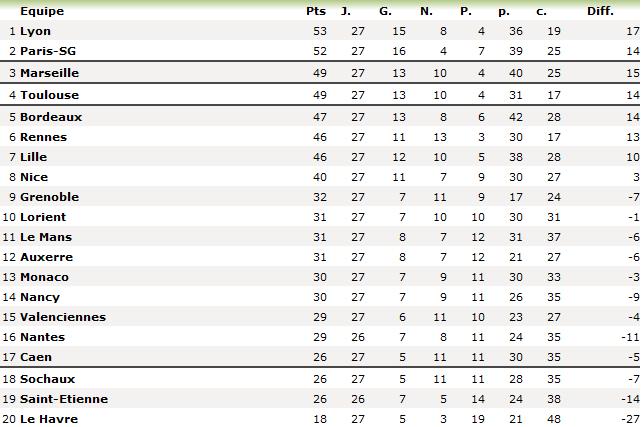
Task: Select Bordeaux in the table
Action: click(51, 117)
